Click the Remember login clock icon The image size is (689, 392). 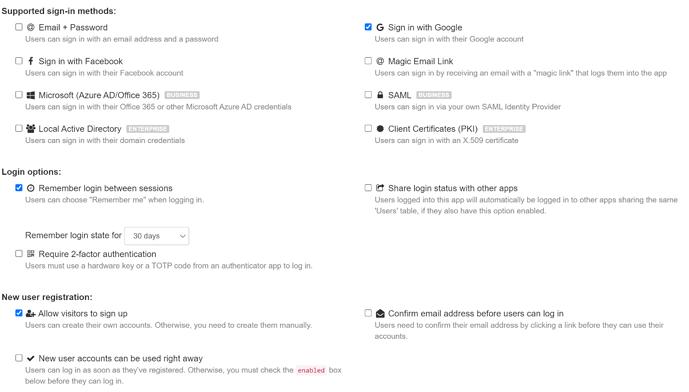[30, 188]
